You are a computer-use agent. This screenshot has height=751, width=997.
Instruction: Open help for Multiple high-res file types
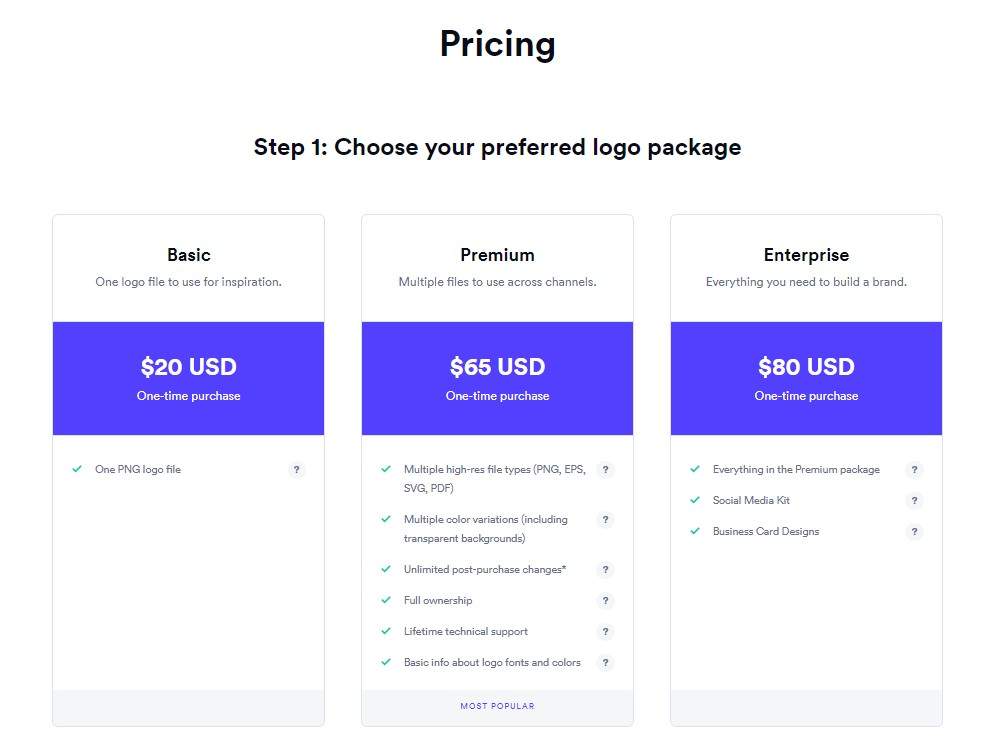(605, 470)
